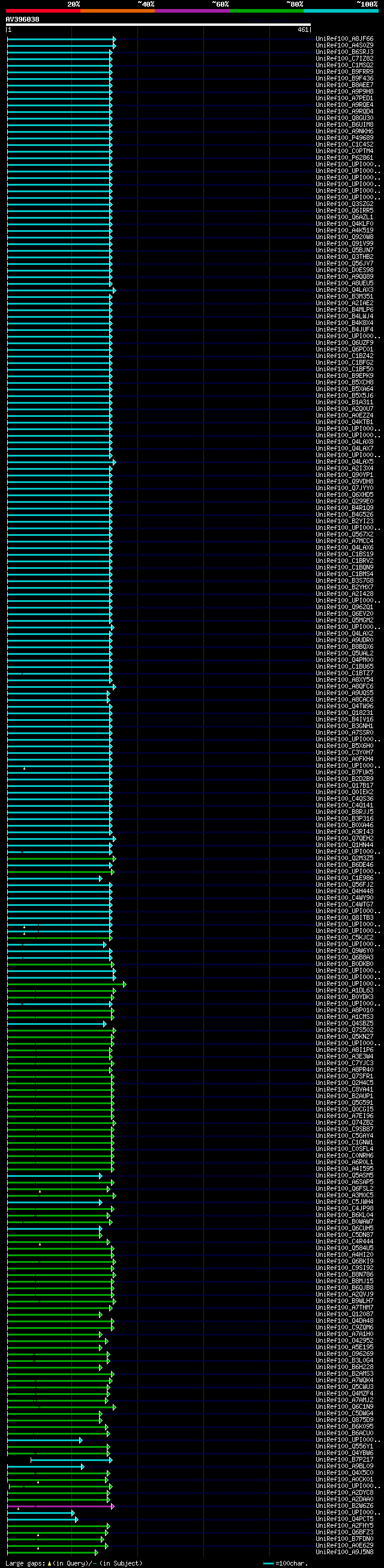Open the last hit UniRef100_A9J5N8

pyautogui.click(x=344, y=1552)
